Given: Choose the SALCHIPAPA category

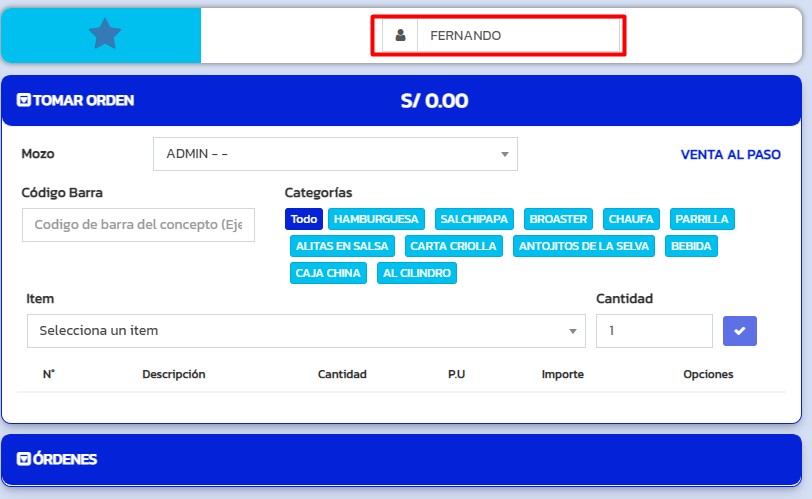Looking at the screenshot, I should point(474,219).
